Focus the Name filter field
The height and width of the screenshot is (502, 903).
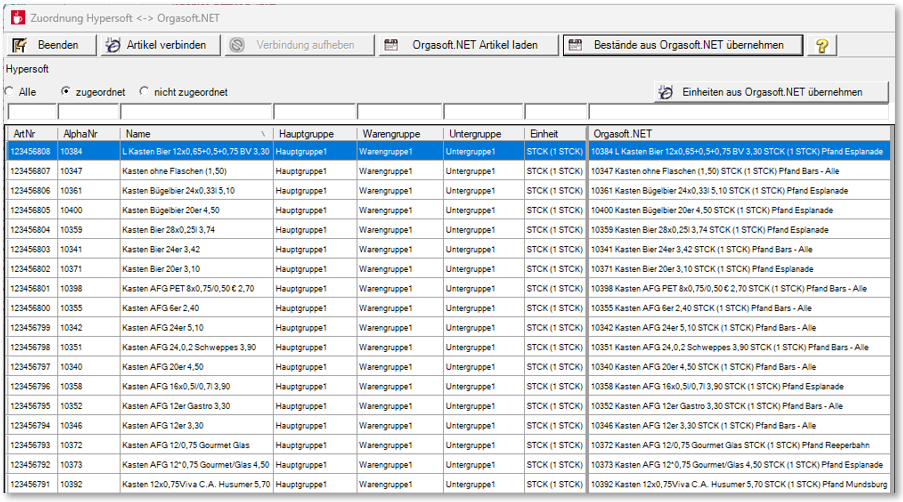(196, 112)
